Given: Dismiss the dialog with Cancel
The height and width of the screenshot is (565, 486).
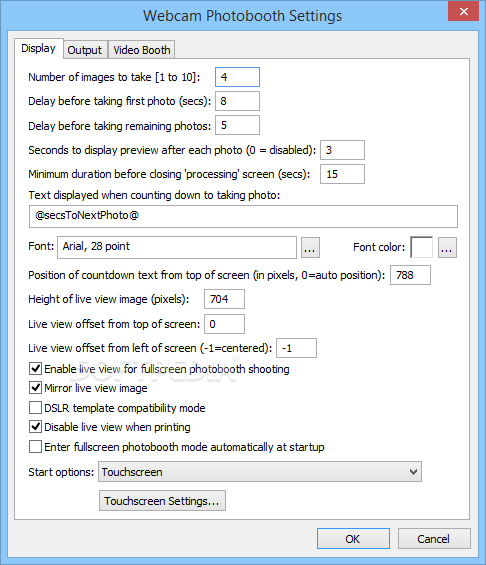Looking at the screenshot, I should pos(434,539).
